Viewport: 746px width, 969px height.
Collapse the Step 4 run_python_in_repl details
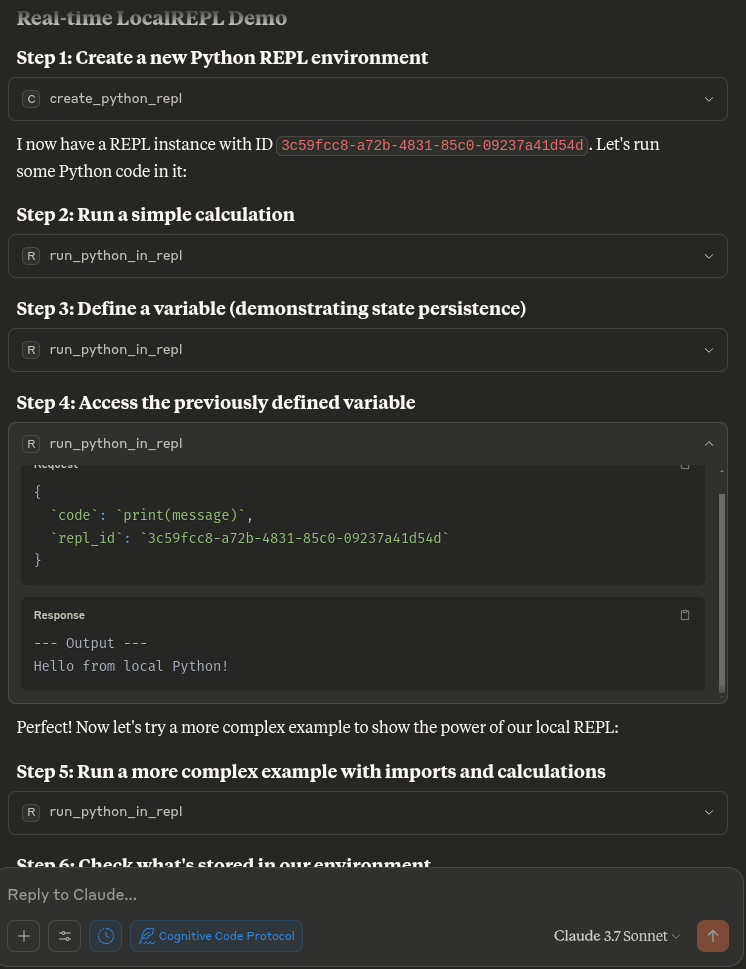[709, 443]
